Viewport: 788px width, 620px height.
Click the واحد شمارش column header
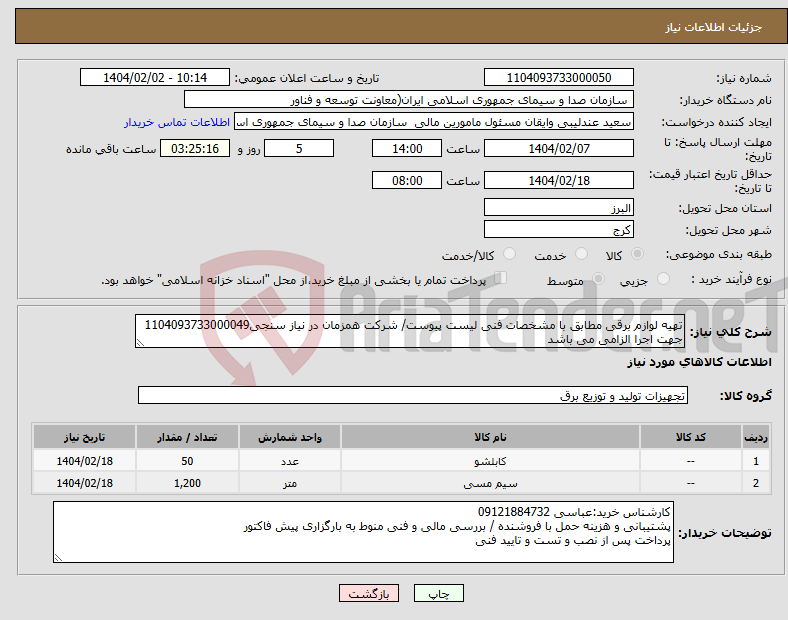pyautogui.click(x=290, y=437)
